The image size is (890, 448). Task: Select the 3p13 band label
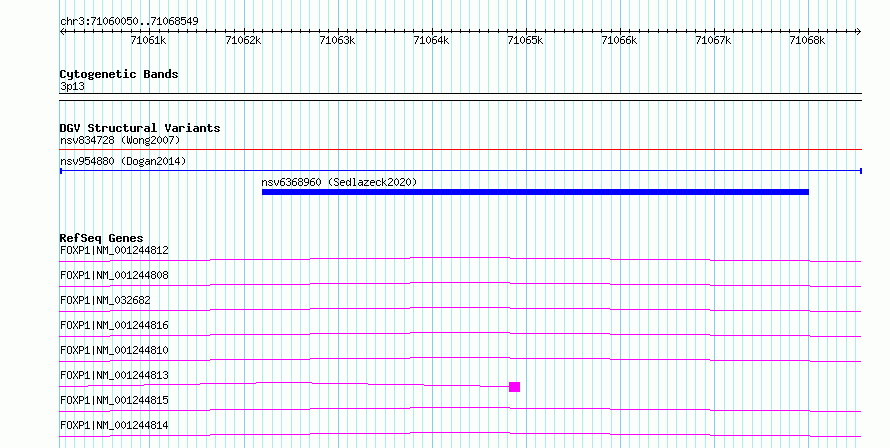72,87
